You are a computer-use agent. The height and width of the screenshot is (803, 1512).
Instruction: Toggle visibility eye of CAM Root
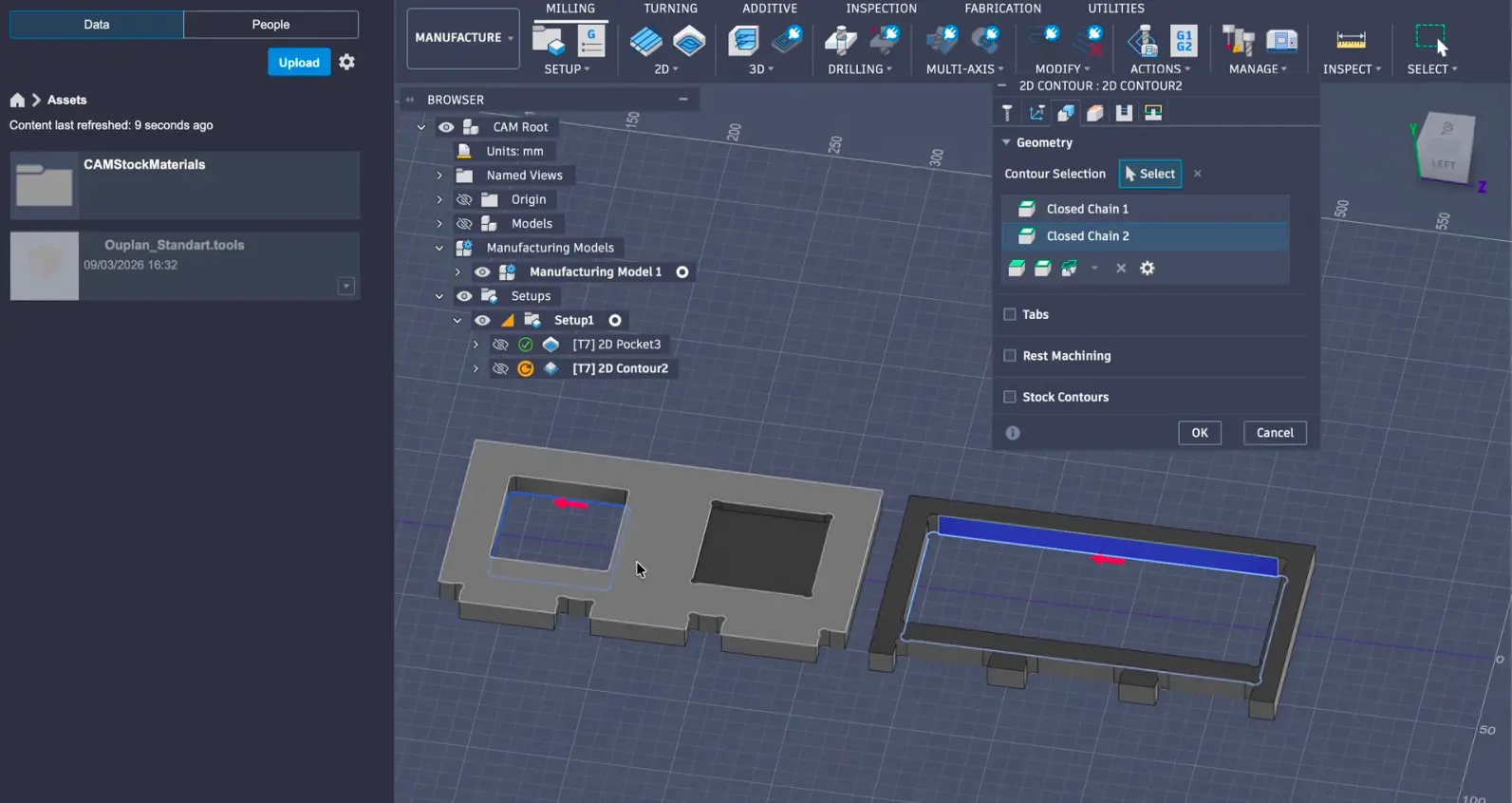point(446,127)
